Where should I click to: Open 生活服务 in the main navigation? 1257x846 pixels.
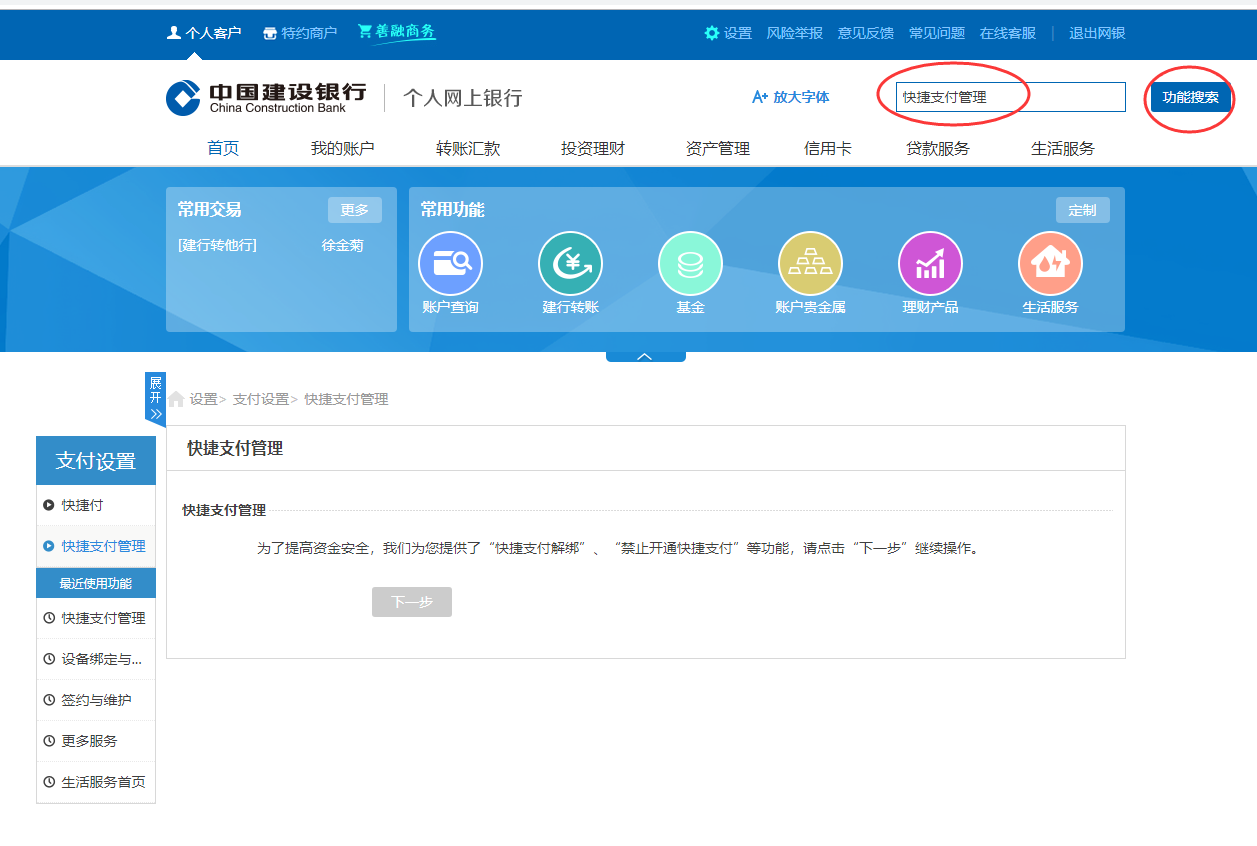coord(1063,148)
